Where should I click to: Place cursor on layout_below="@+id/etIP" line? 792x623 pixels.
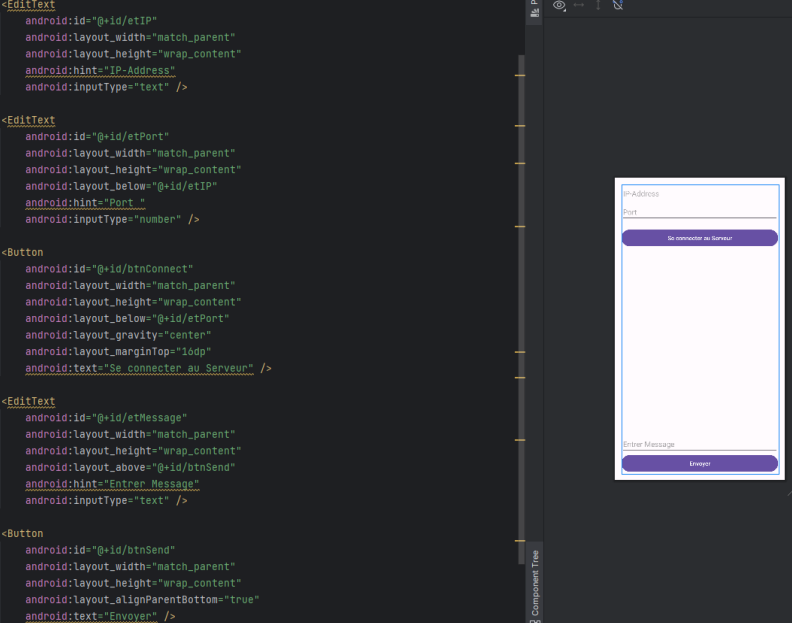coord(121,186)
